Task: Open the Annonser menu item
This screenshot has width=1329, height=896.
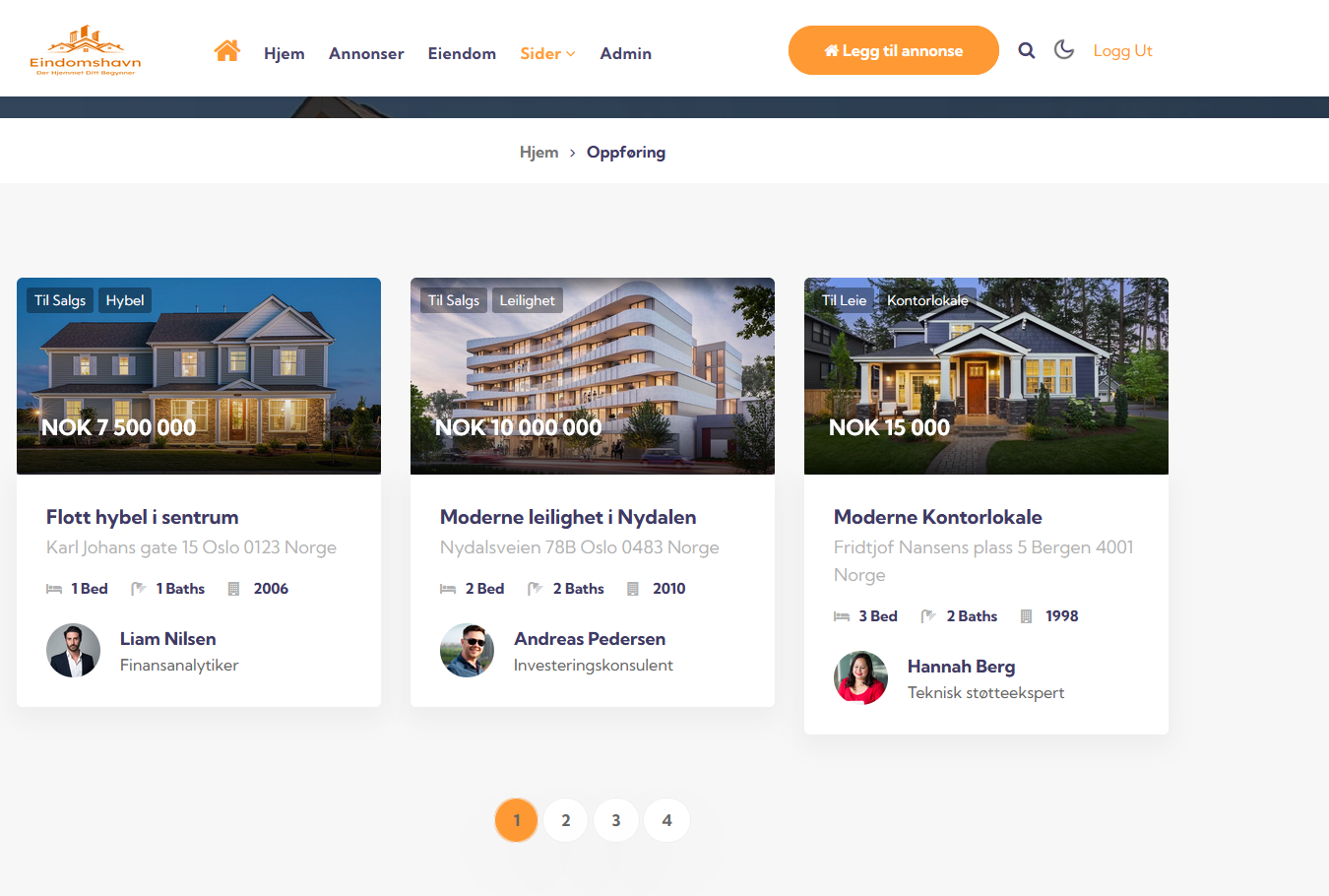Action: pos(366,53)
